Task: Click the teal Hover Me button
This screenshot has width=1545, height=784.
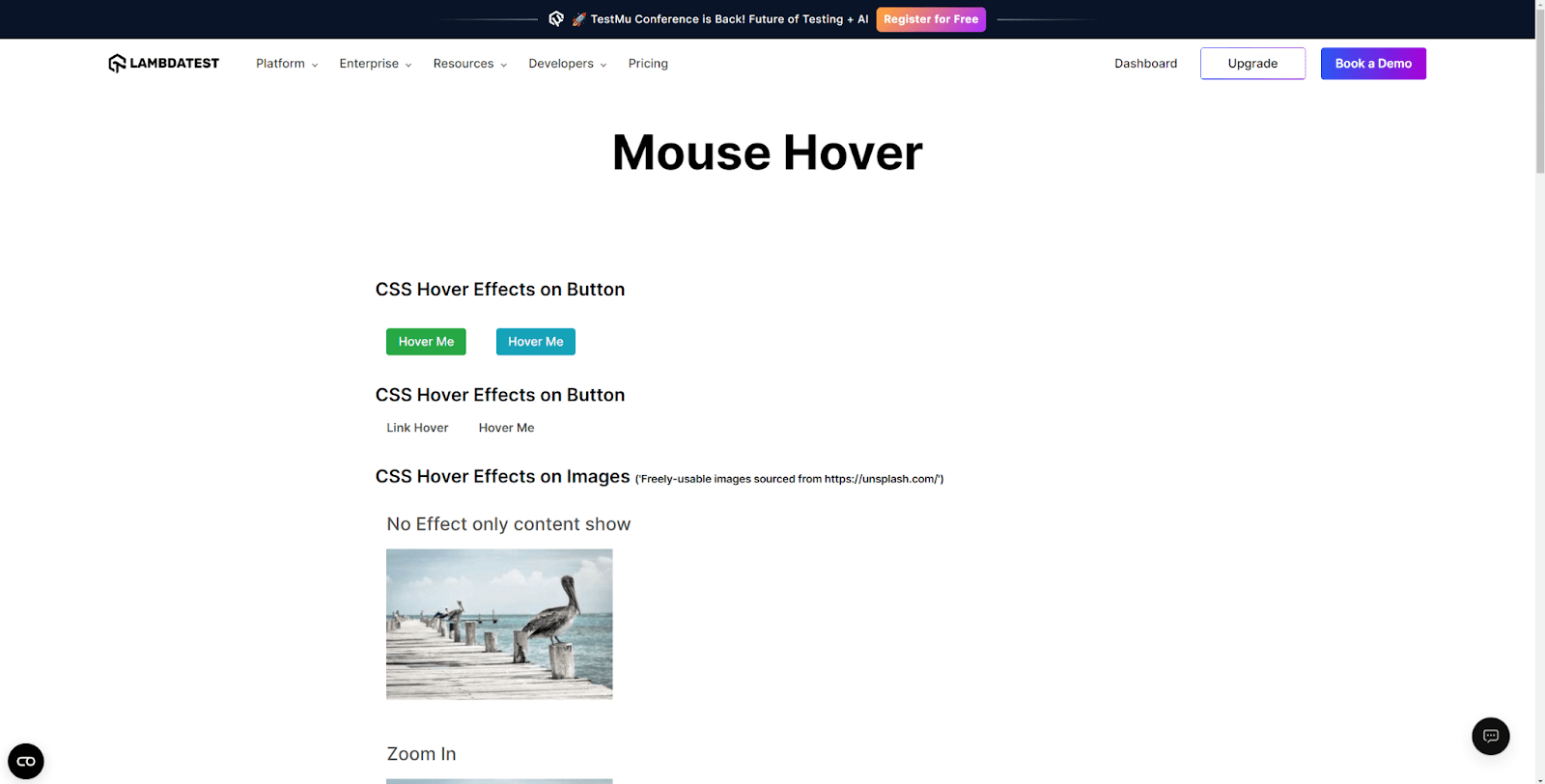Action: 536,342
